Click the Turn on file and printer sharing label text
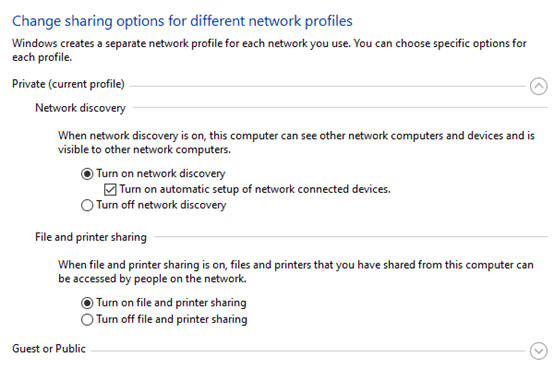 [x=171, y=303]
